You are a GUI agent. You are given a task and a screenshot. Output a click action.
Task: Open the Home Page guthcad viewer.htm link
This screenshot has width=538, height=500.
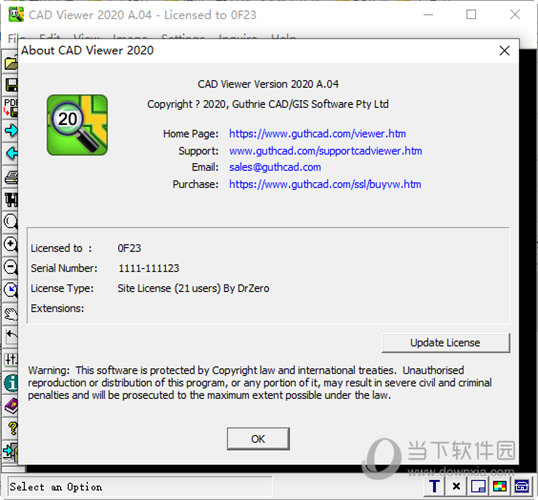317,134
